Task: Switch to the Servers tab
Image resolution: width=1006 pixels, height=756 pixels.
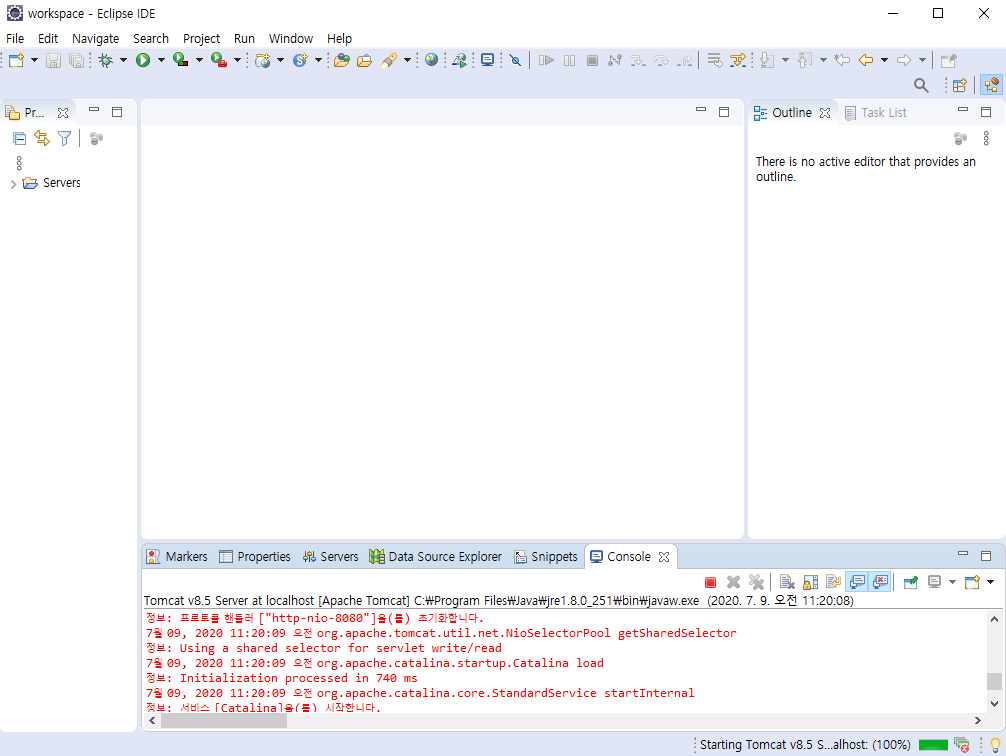Action: (x=330, y=556)
